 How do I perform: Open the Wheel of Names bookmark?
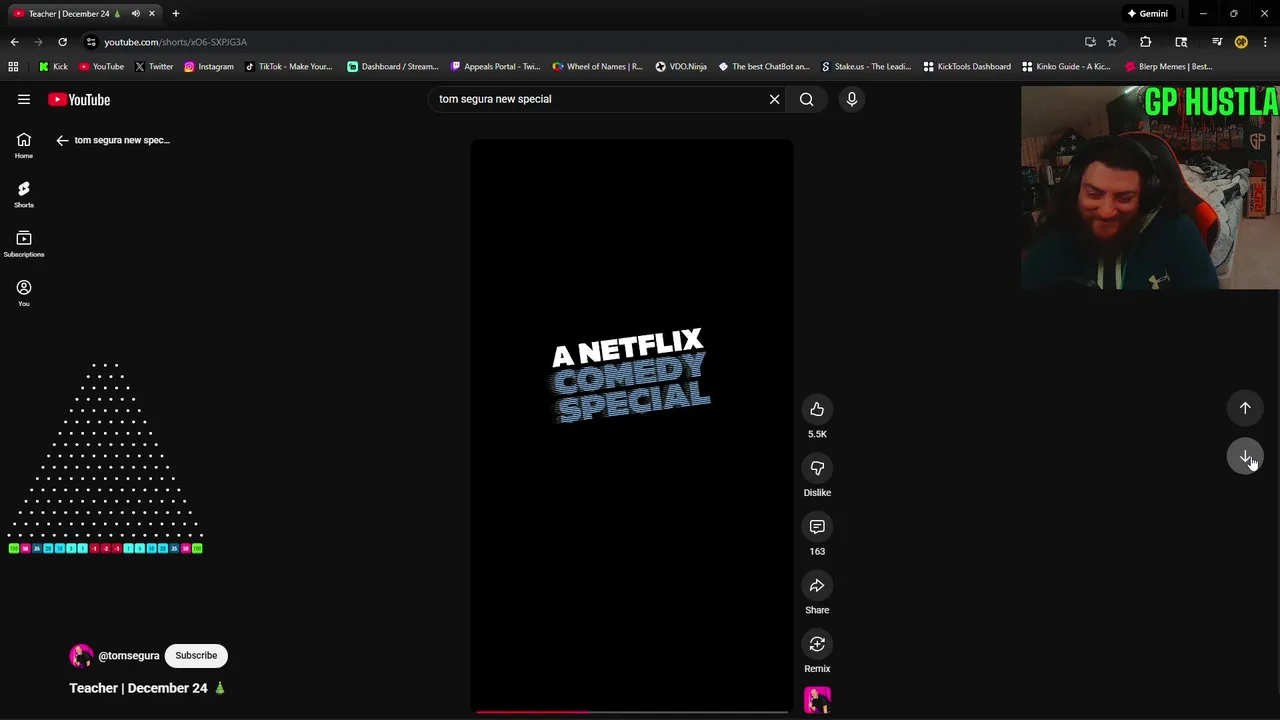pyautogui.click(x=598, y=67)
